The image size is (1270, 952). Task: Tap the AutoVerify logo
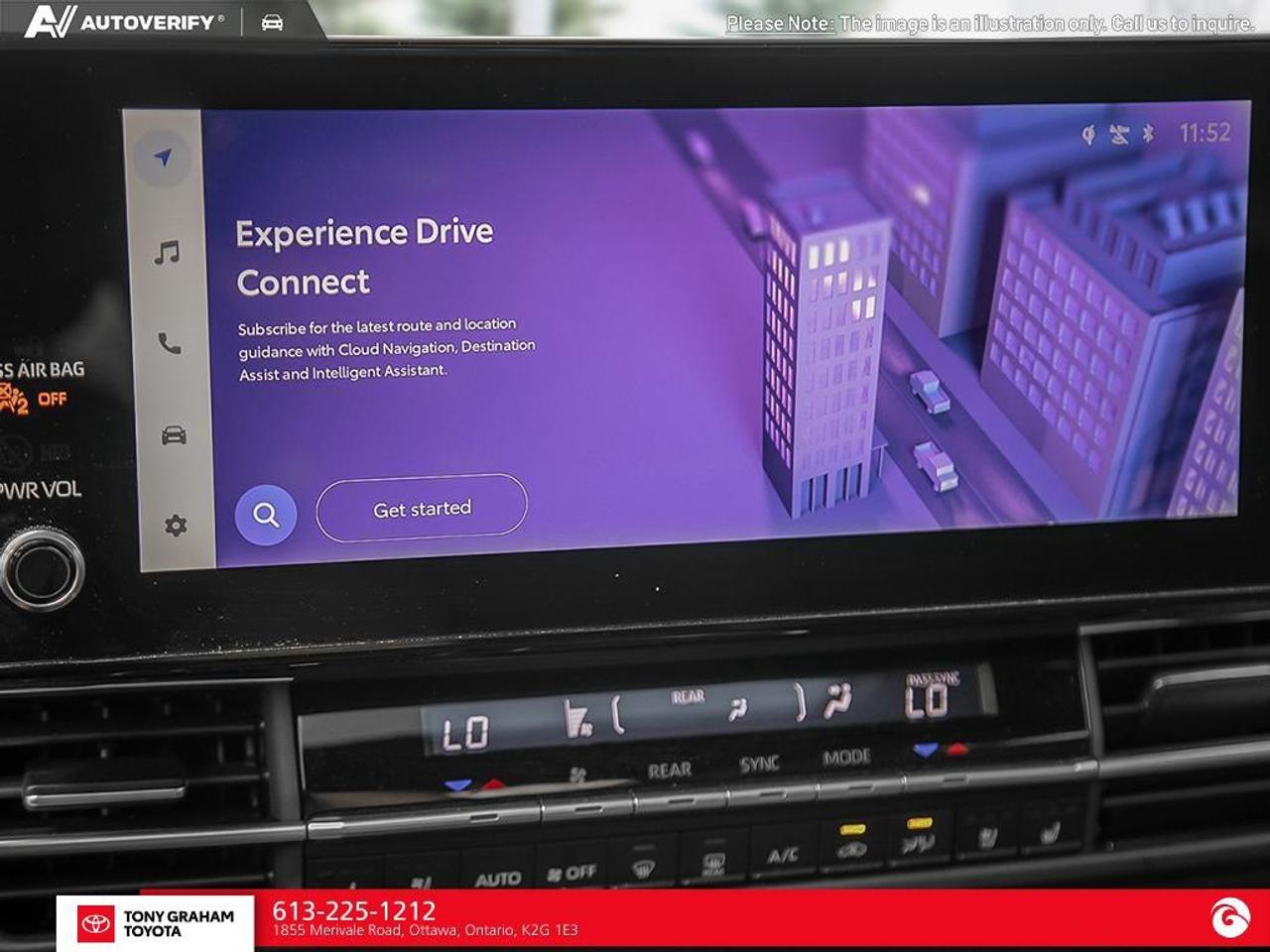pyautogui.click(x=124, y=21)
